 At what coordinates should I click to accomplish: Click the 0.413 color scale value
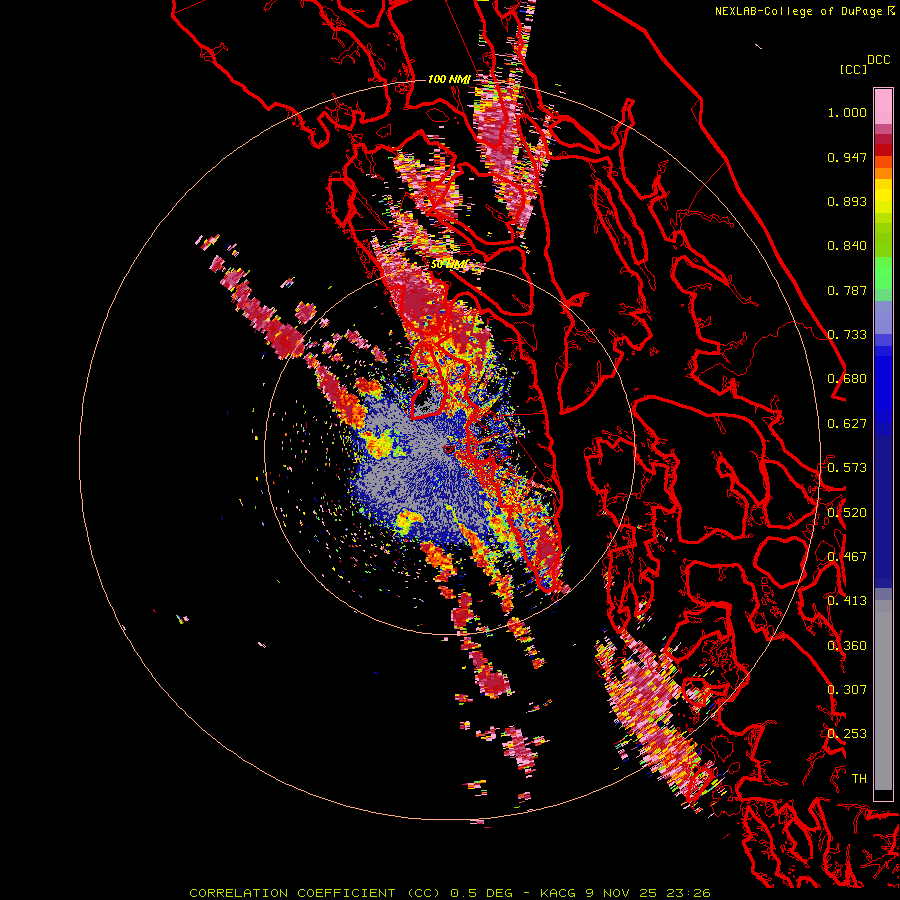tap(847, 601)
